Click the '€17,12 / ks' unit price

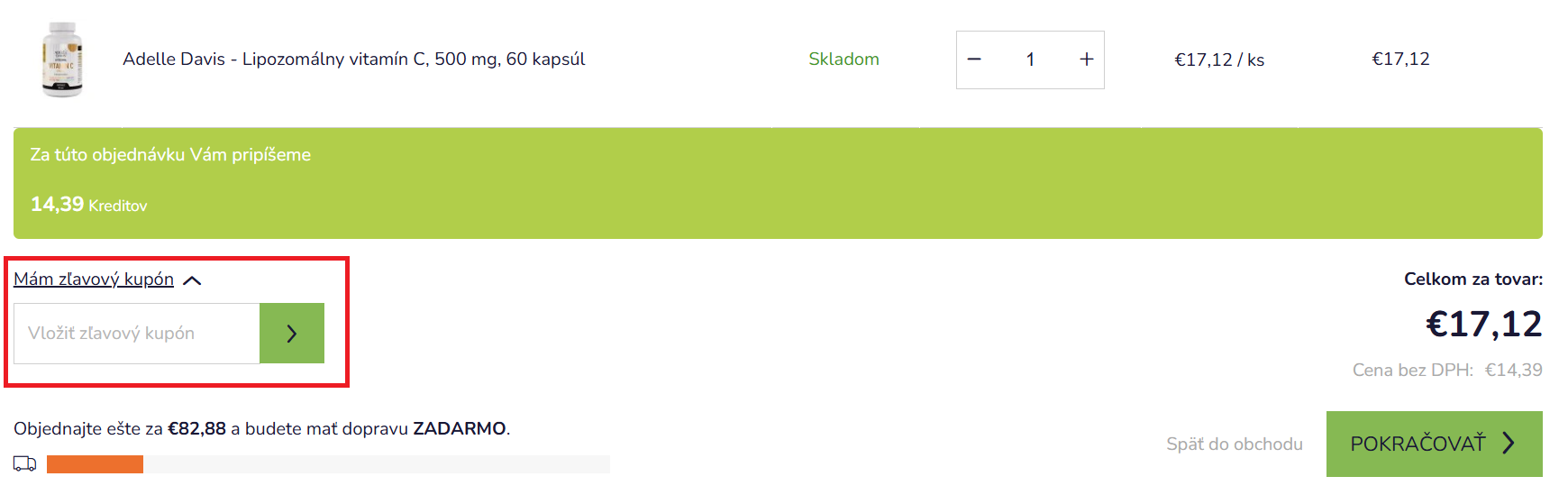point(1219,60)
